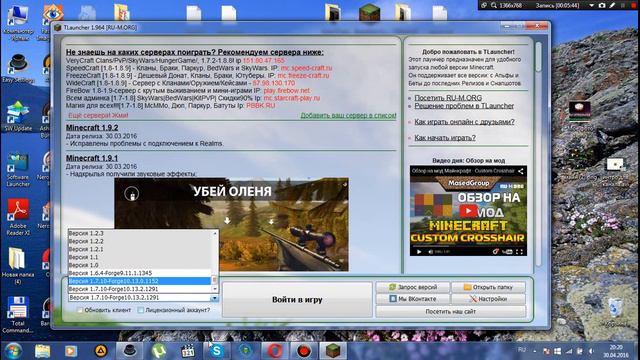Click the magnifier icon in recorder toolbar

click(x=494, y=5)
